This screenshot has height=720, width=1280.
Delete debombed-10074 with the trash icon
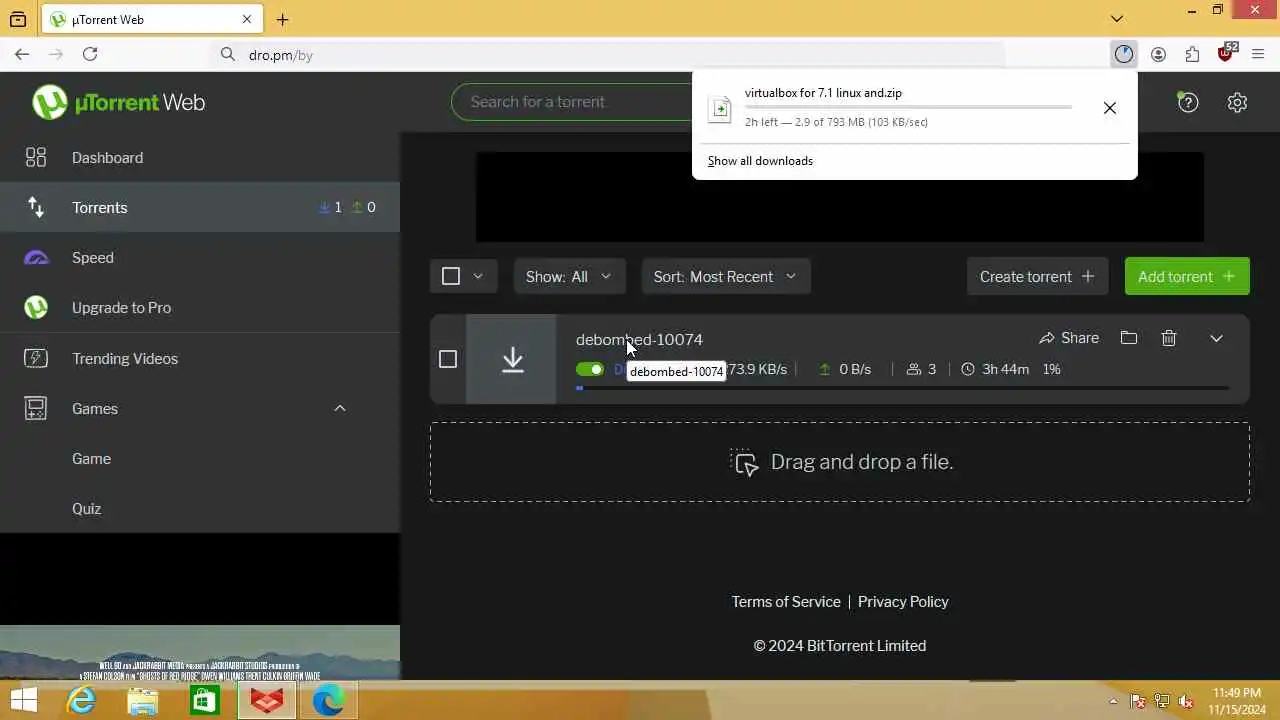click(x=1169, y=338)
